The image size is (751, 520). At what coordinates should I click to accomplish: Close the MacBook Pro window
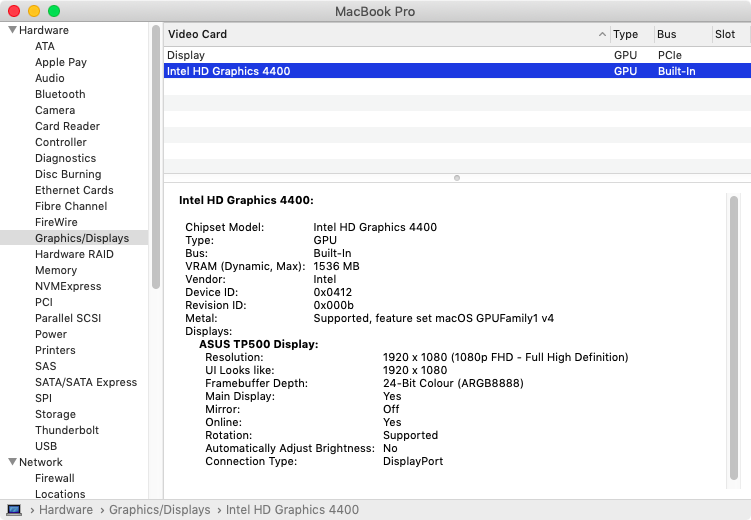point(14,11)
